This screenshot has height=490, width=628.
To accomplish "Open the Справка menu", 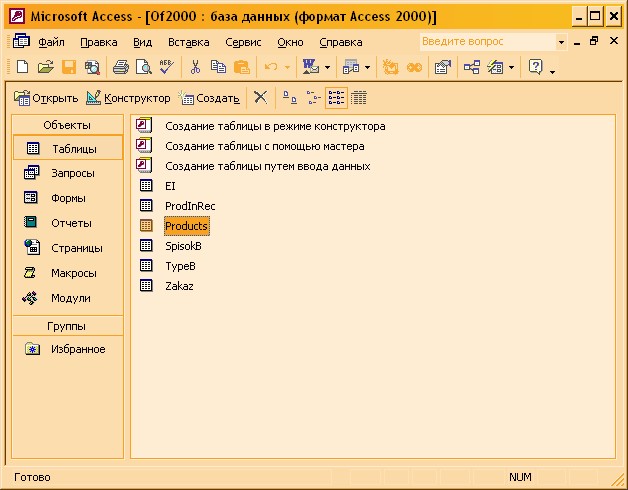I will point(341,42).
